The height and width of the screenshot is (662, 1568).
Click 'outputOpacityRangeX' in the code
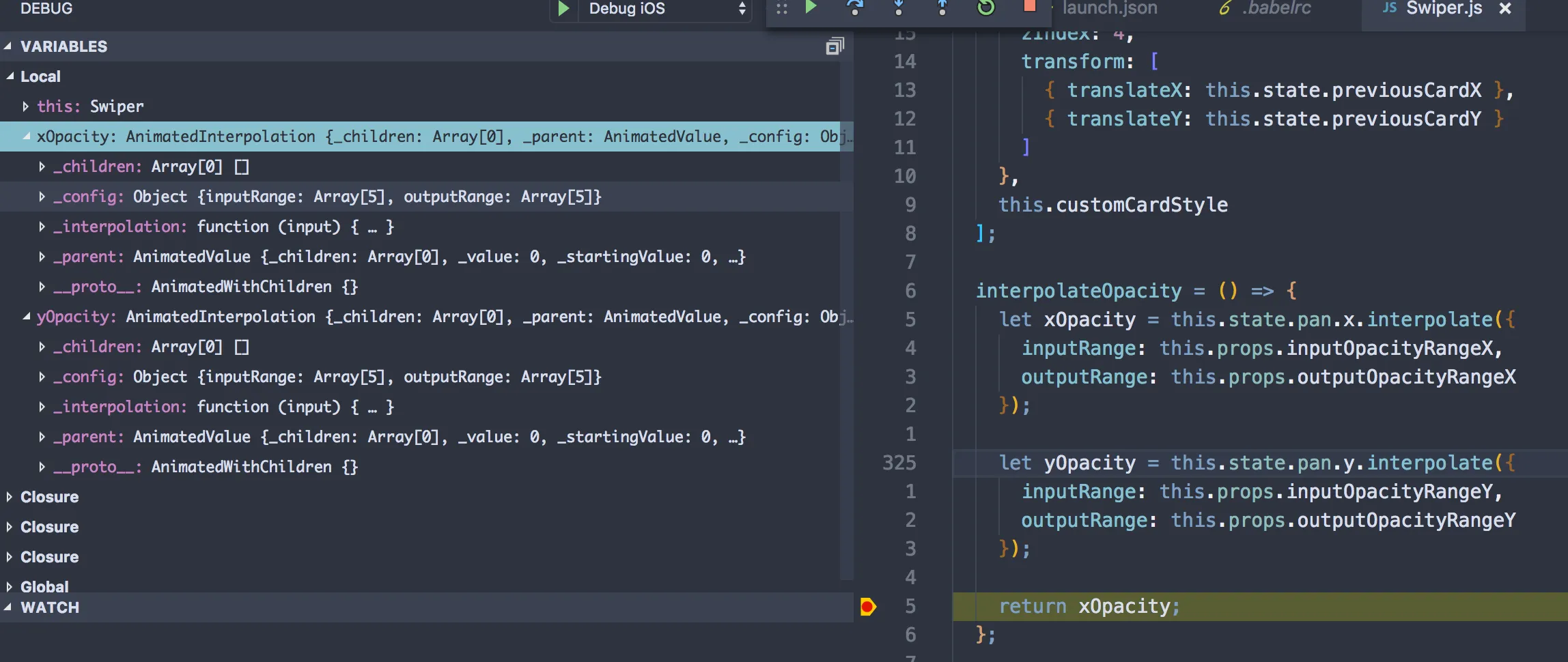coord(1406,377)
